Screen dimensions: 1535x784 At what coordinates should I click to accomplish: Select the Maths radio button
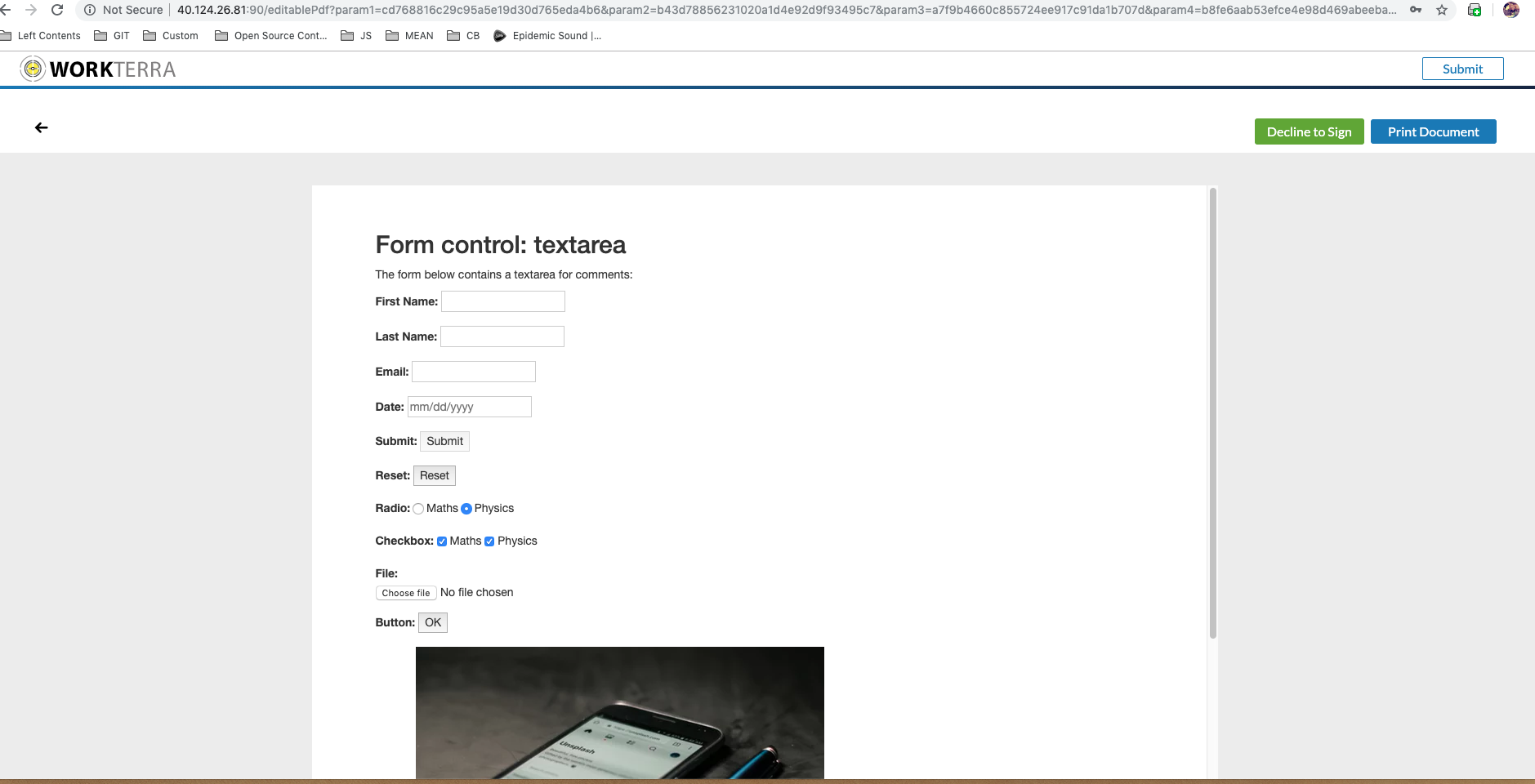(x=418, y=509)
